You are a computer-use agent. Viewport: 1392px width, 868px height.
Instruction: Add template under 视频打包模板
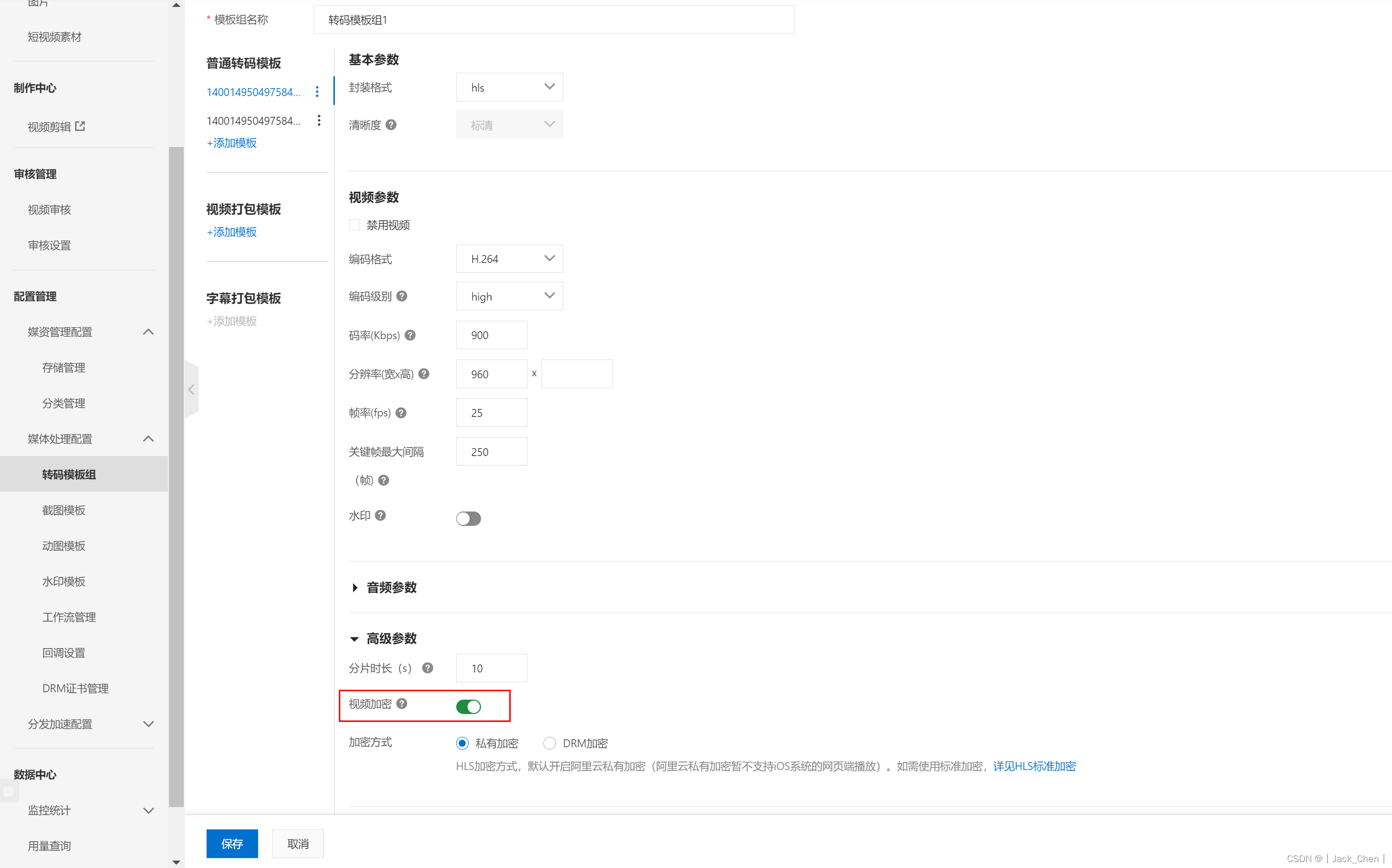(x=231, y=232)
